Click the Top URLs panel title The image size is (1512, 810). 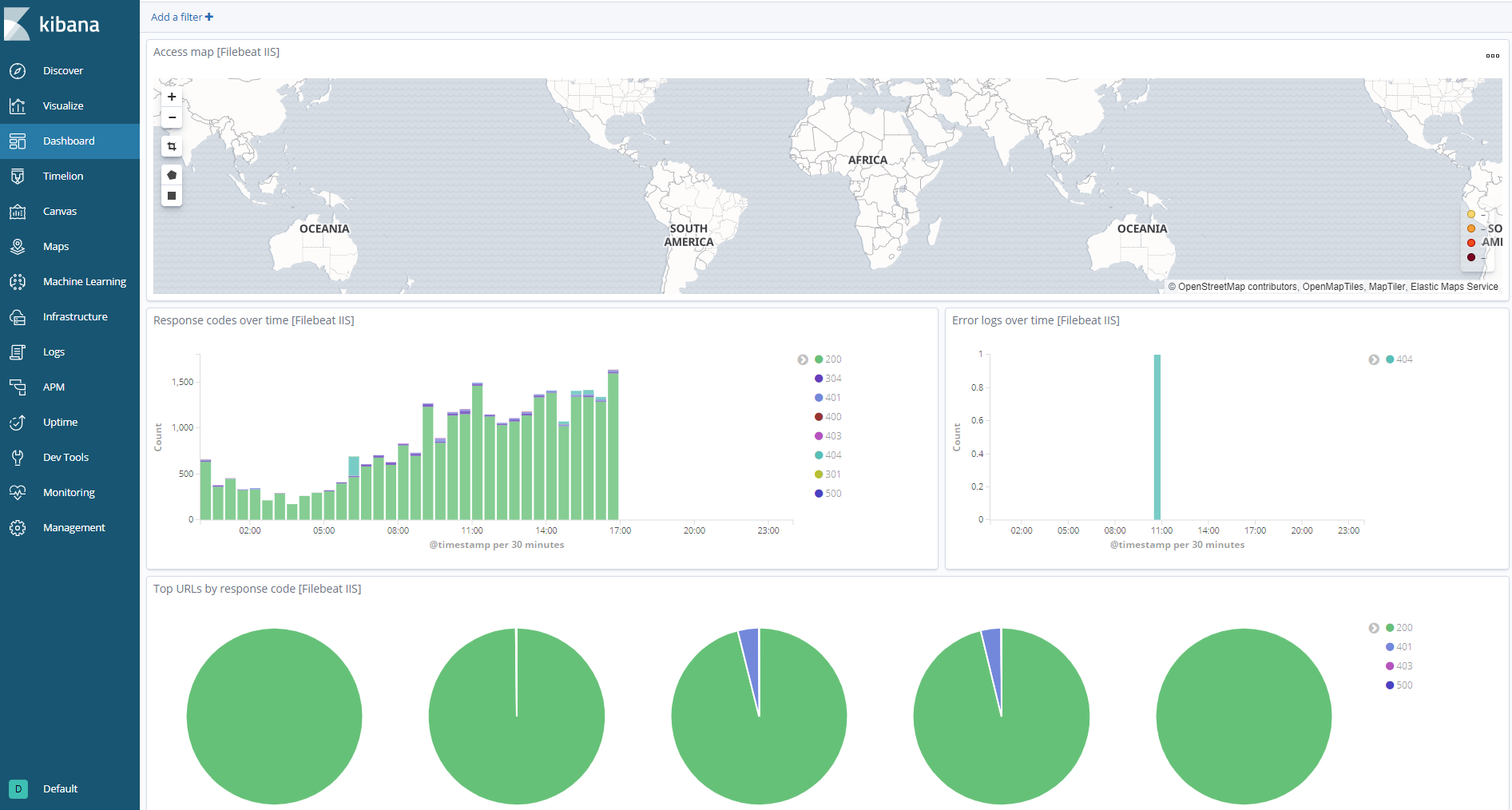tap(257, 589)
